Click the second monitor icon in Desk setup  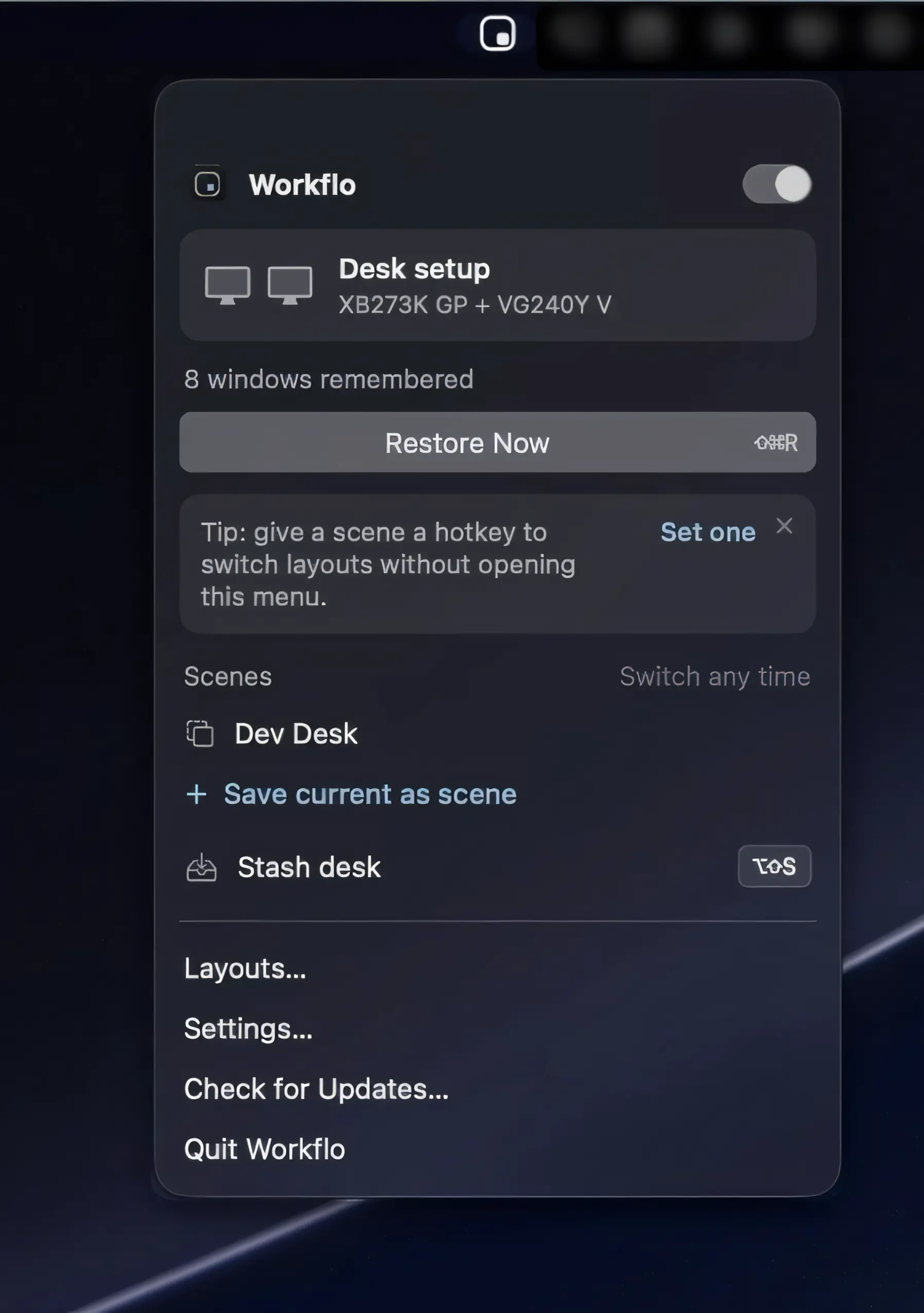pos(290,285)
